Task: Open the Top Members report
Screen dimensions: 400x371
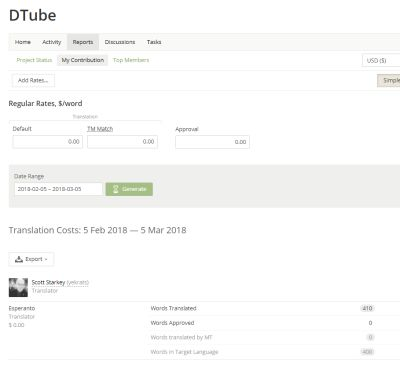Action: coord(131,60)
